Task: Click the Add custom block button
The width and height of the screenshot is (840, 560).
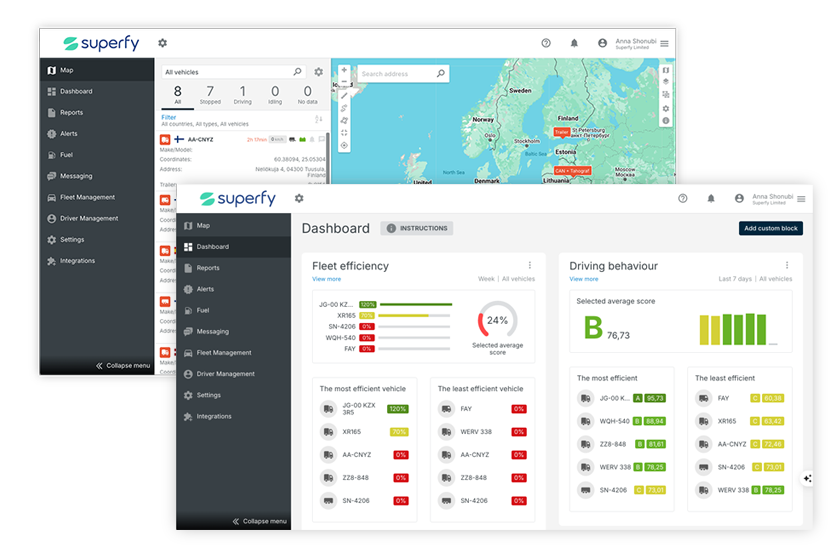Action: [x=771, y=228]
